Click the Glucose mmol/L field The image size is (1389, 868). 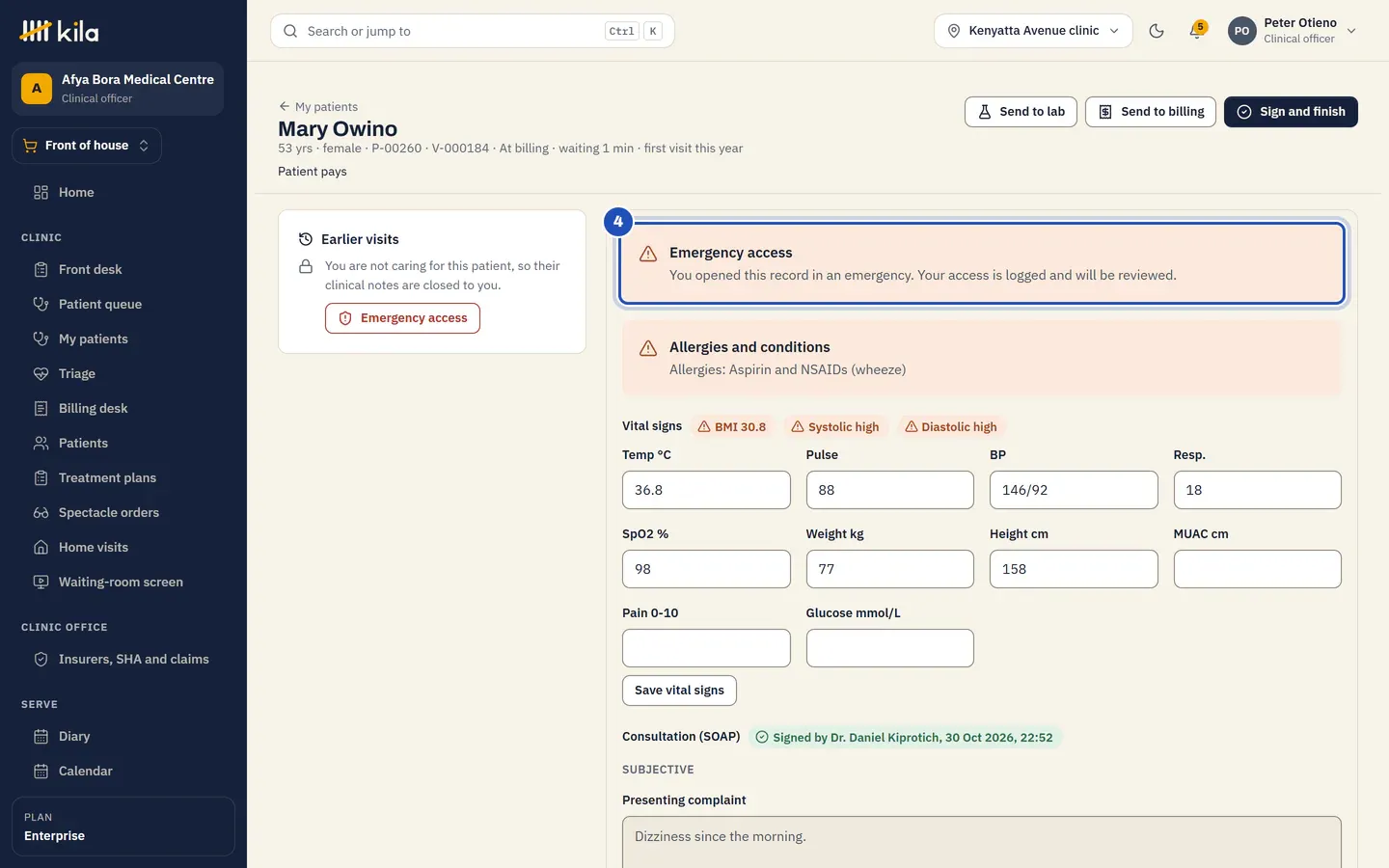point(890,648)
